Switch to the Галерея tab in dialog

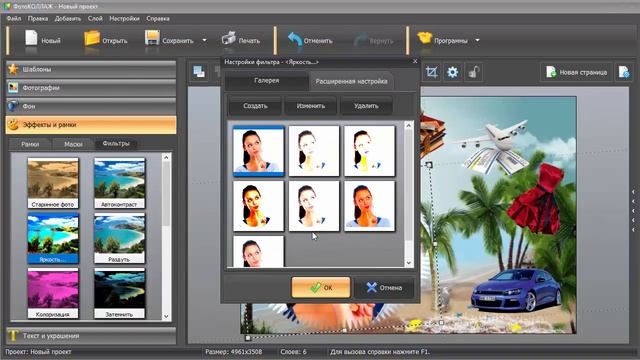[x=267, y=81]
